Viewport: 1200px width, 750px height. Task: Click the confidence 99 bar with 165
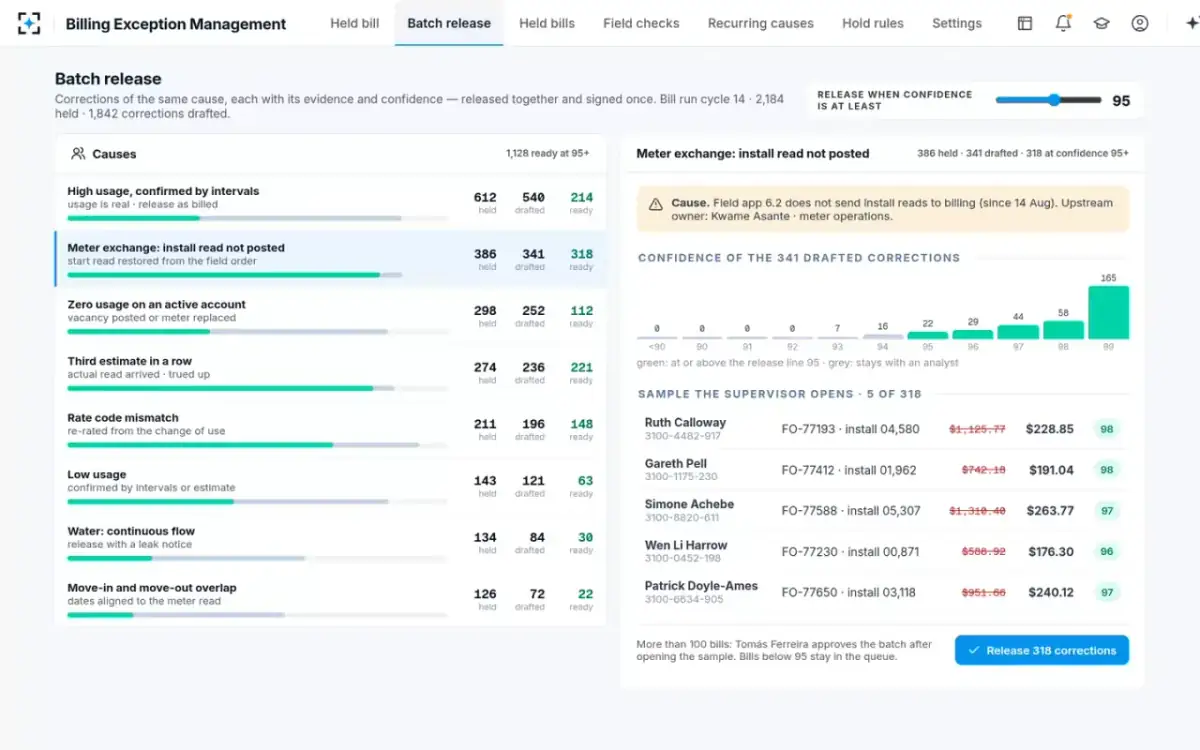(x=1108, y=312)
